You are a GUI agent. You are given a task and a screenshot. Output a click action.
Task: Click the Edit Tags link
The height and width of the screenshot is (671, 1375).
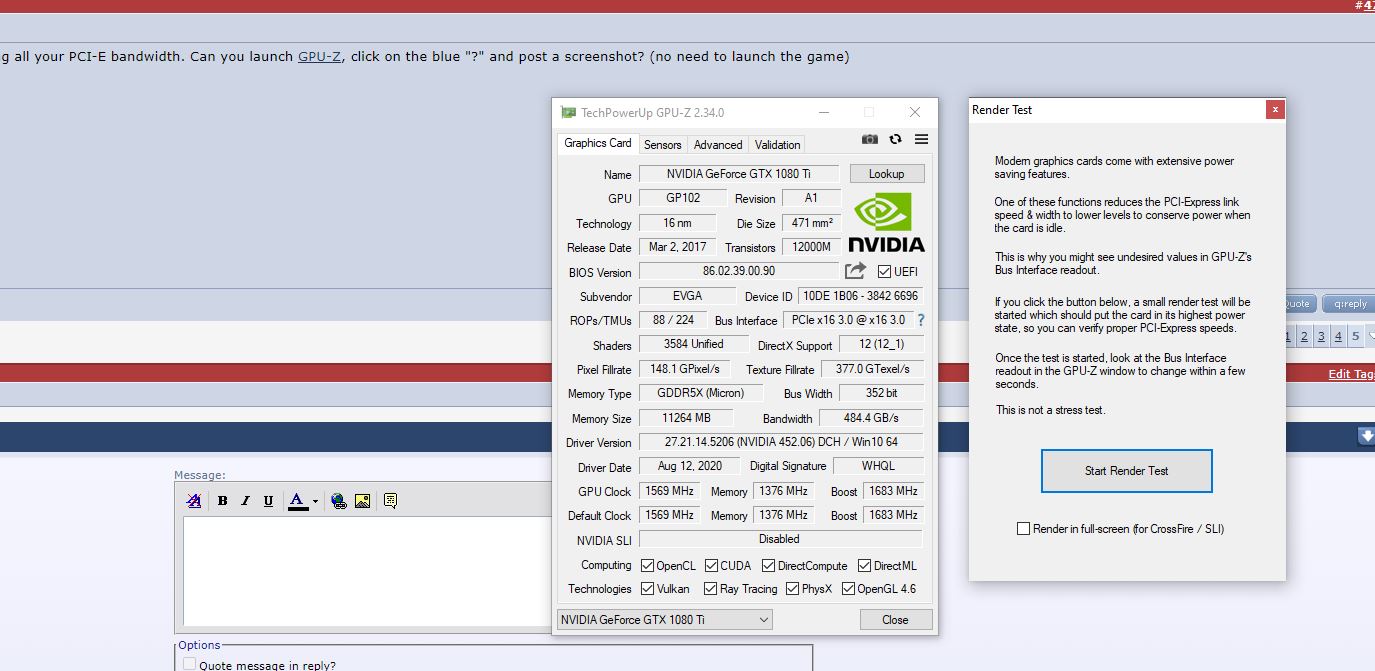tap(1351, 374)
